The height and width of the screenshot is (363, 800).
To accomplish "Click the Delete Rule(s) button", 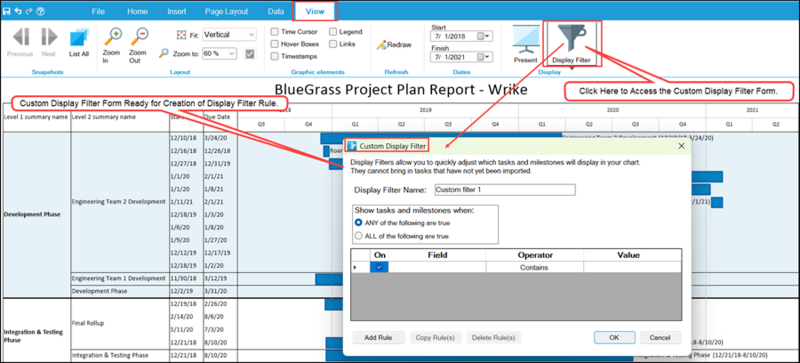I will point(493,337).
